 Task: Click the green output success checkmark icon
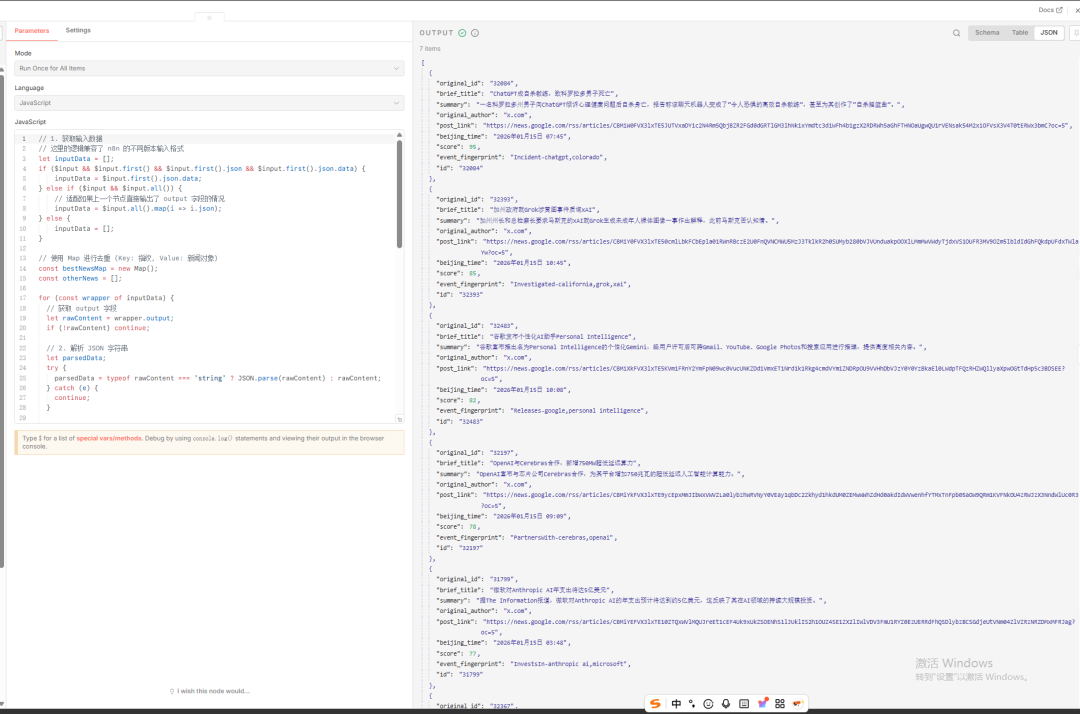(x=462, y=33)
